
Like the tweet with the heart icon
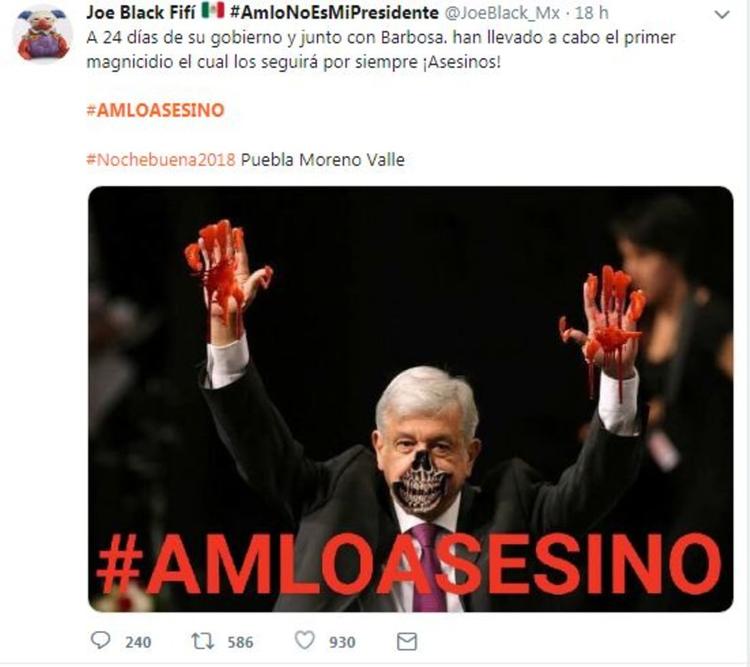tap(305, 640)
